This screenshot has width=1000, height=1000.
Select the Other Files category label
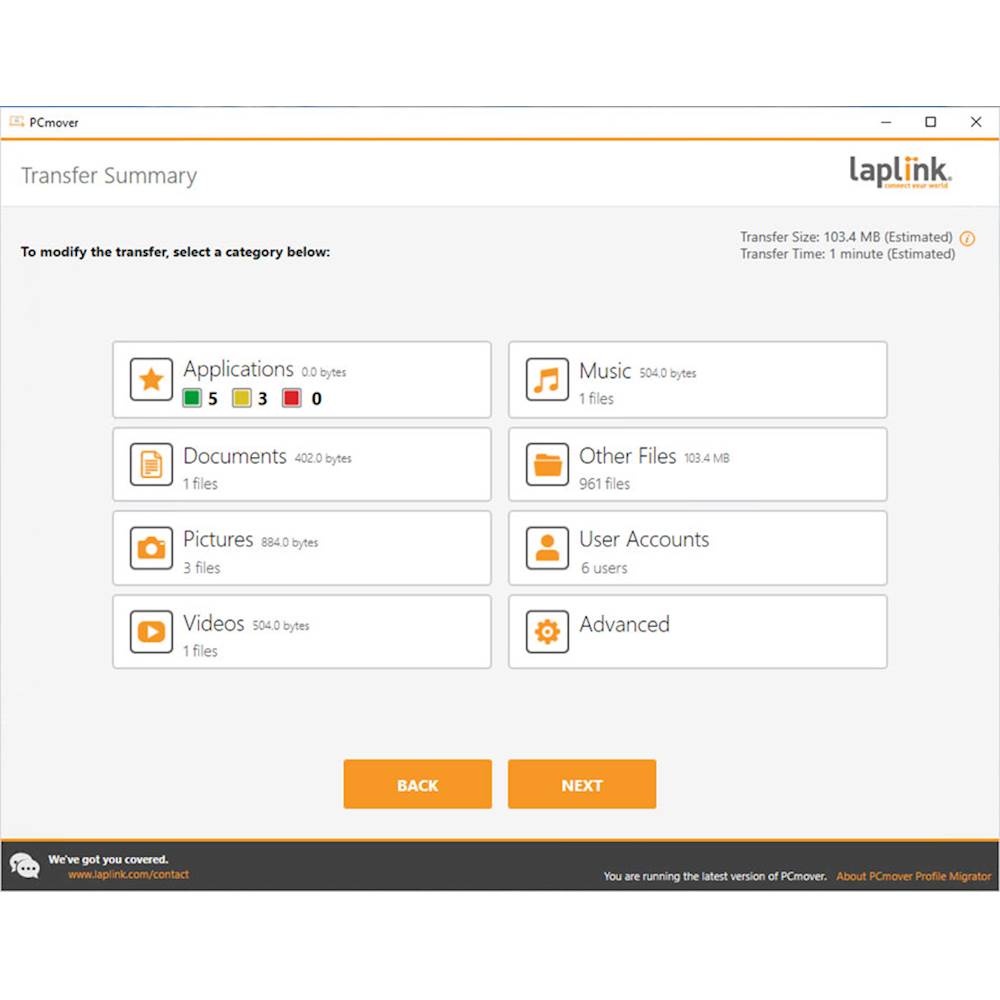pyautogui.click(x=628, y=456)
